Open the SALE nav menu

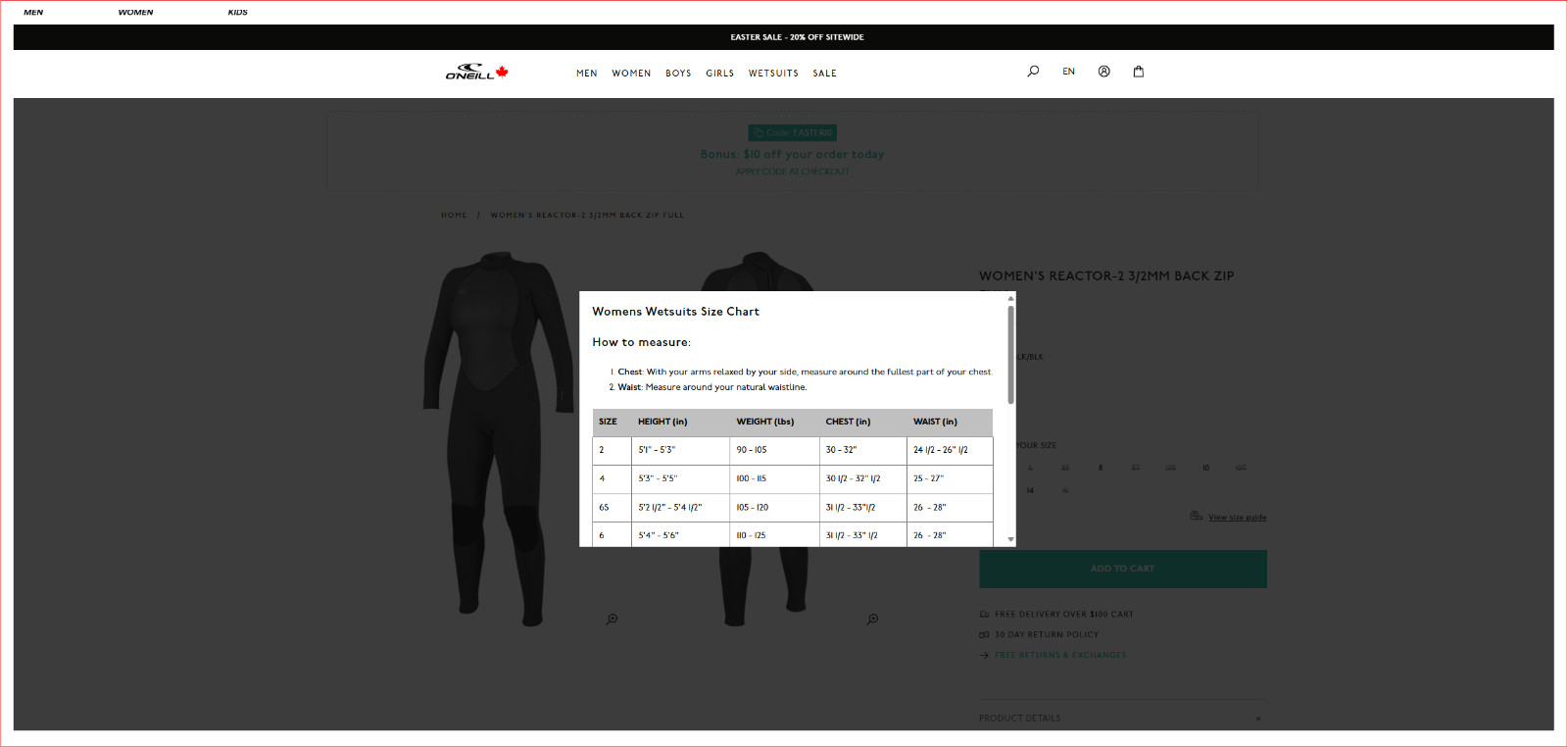(824, 74)
